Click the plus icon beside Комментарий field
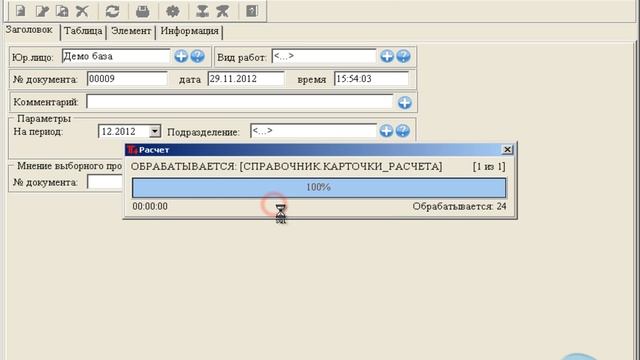Image resolution: width=640 pixels, height=360 pixels. (404, 102)
